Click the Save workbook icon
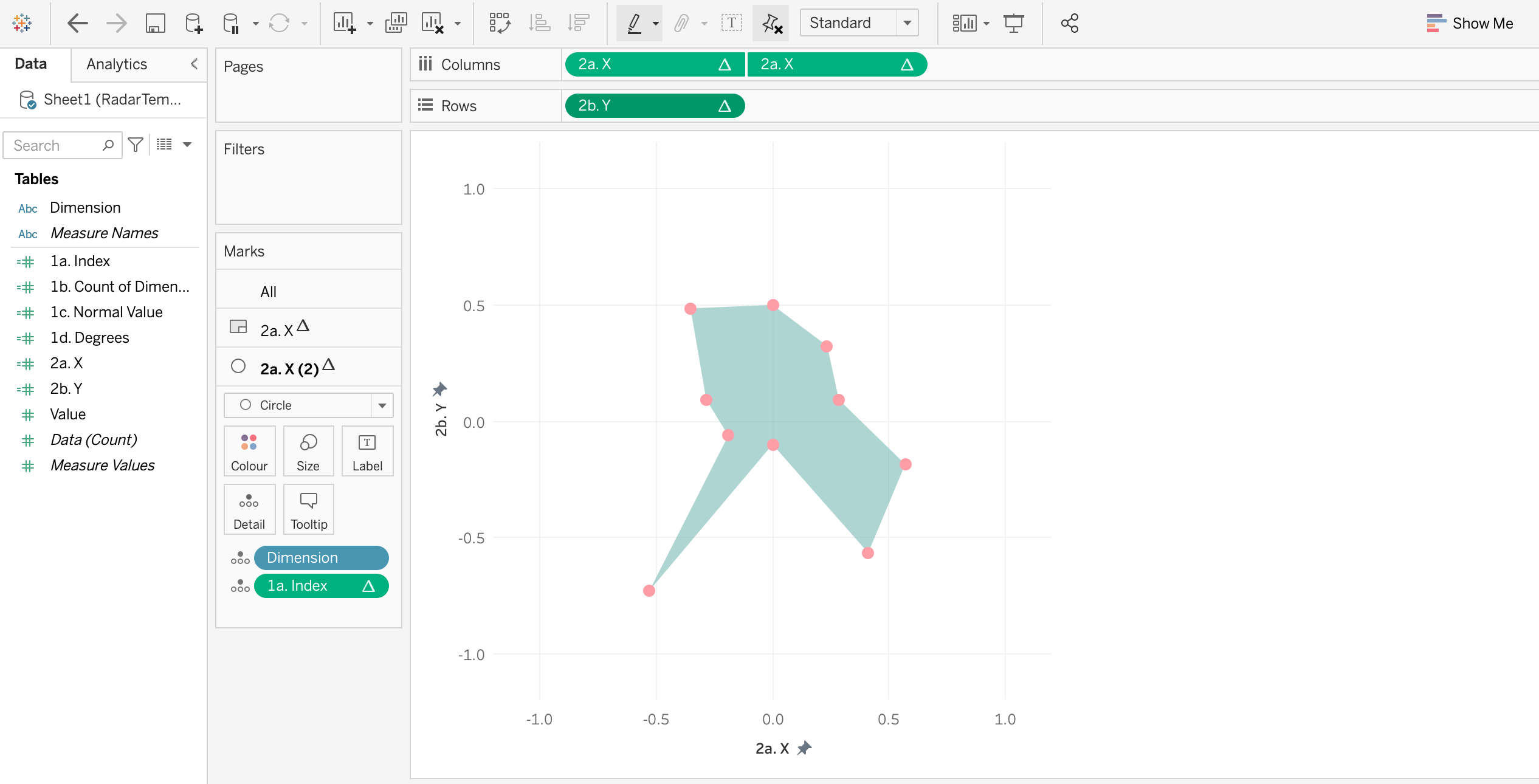The image size is (1539, 784). [x=155, y=24]
